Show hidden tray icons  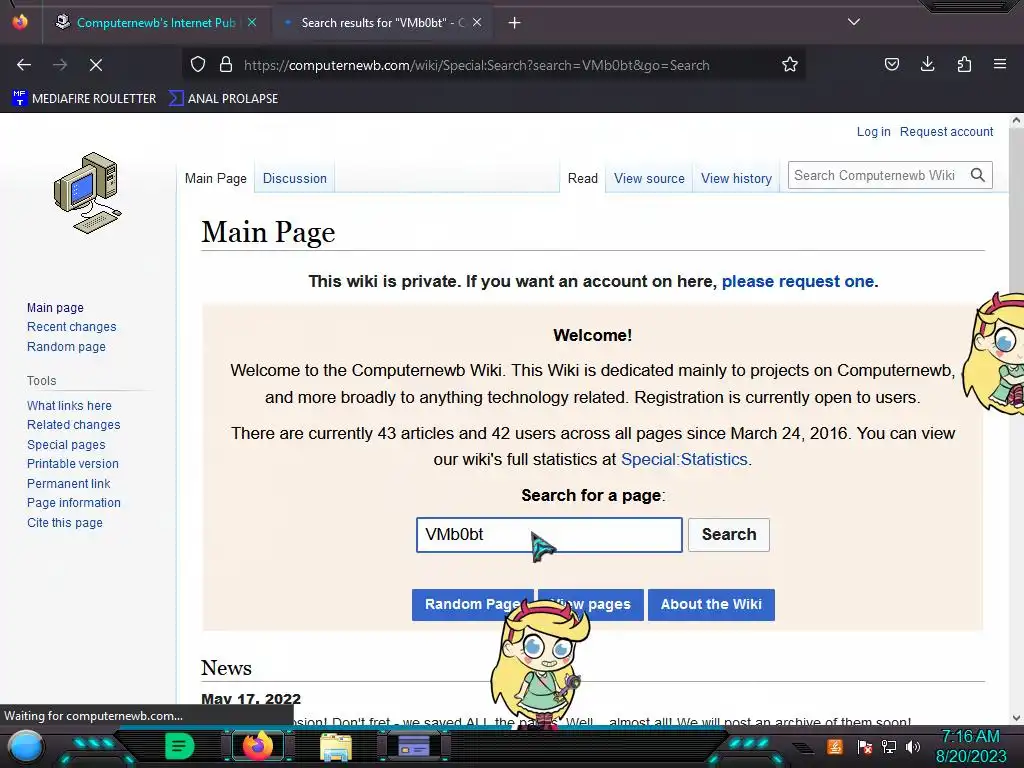coord(803,748)
